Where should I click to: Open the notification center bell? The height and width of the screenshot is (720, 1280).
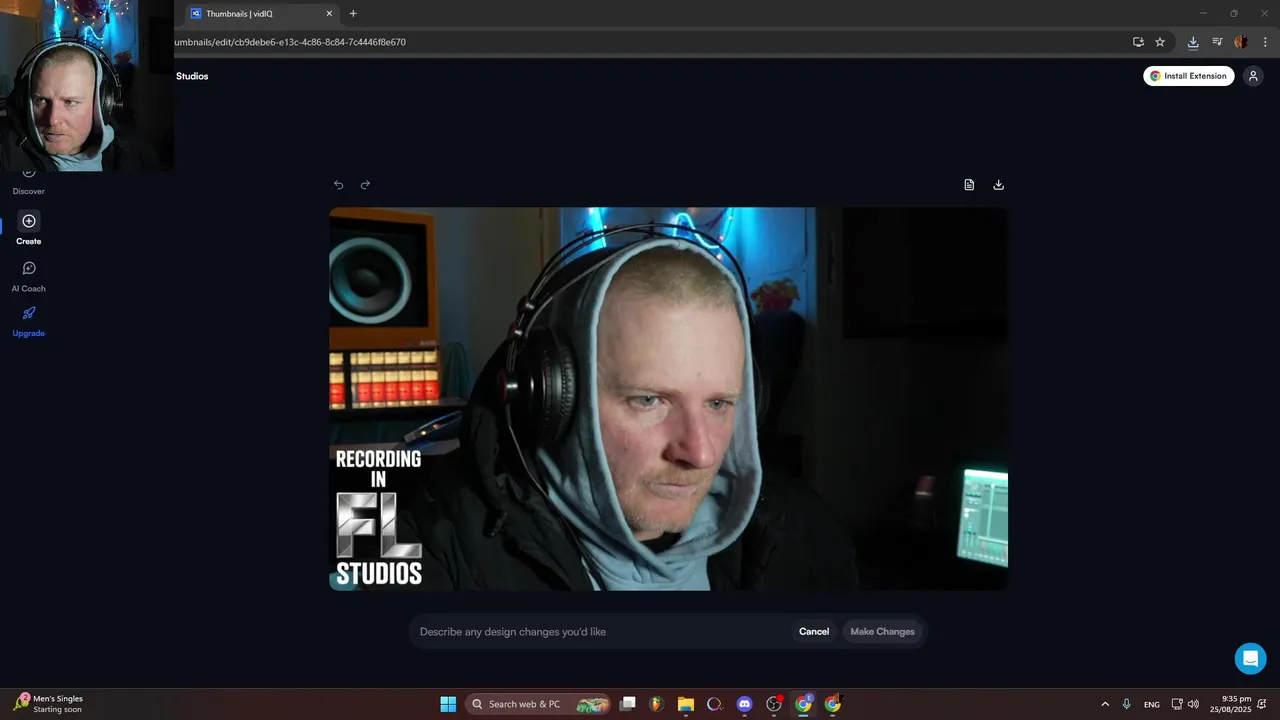1262,704
